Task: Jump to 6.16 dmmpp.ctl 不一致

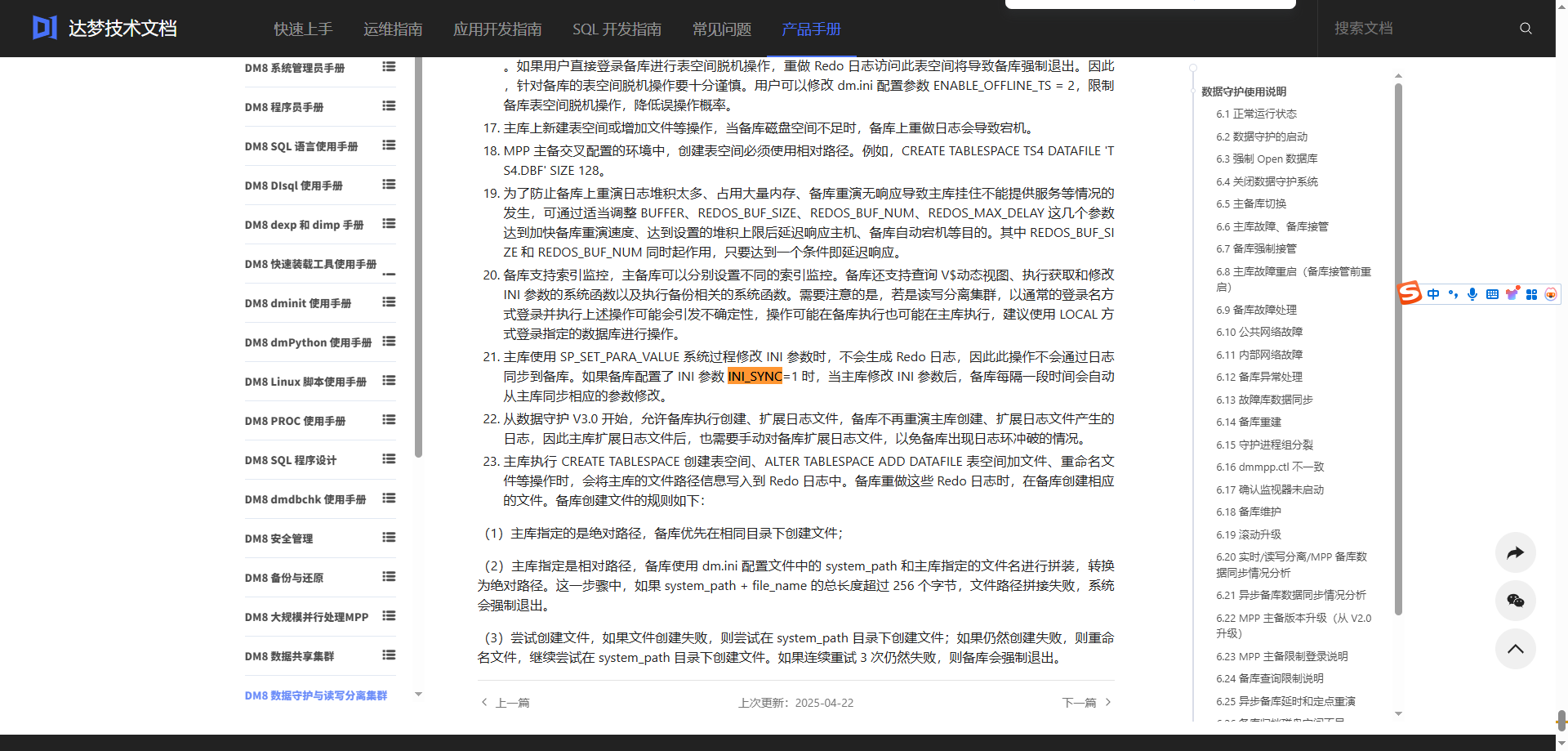Action: click(x=1270, y=467)
